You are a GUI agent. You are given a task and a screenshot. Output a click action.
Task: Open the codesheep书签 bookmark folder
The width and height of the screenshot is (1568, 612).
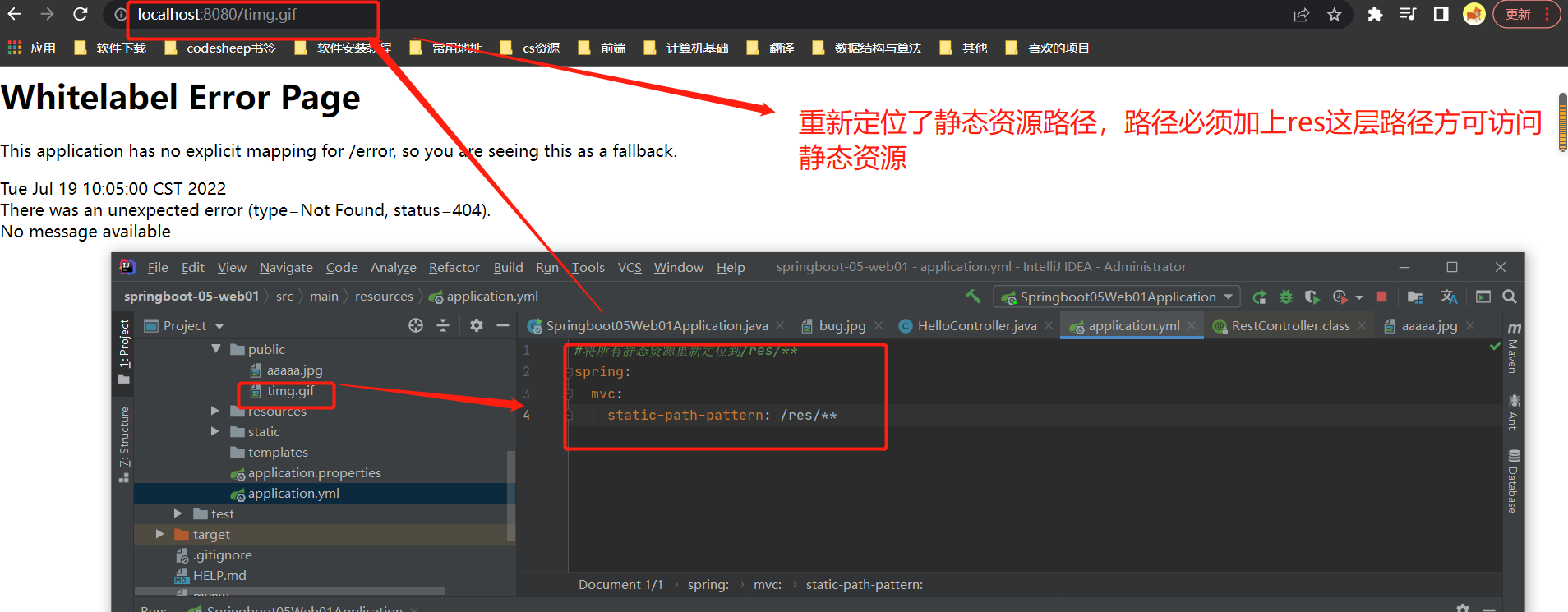click(220, 48)
